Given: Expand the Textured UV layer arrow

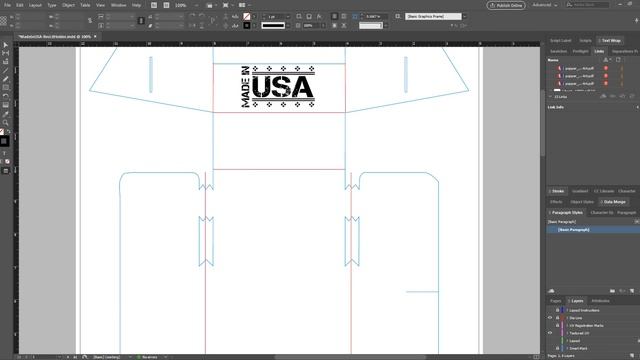Looking at the screenshot, I should [x=567, y=333].
